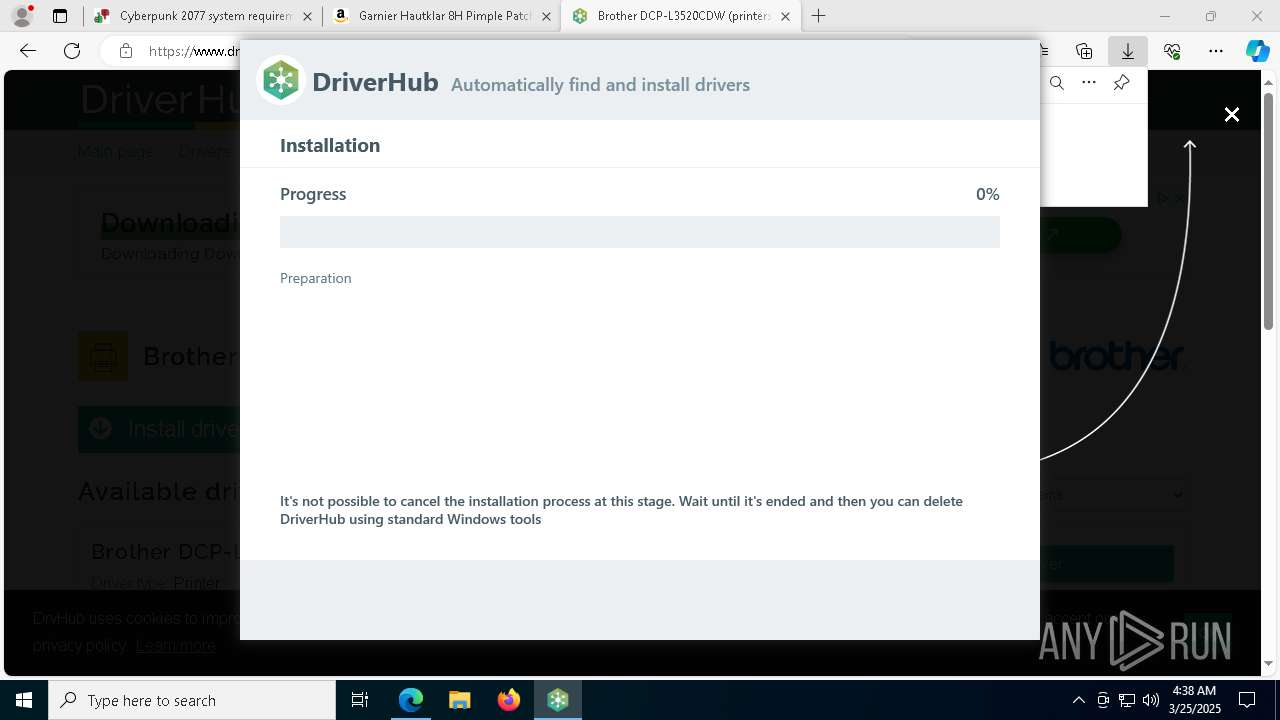Screen dimensions: 1280x720
Task: Click the DriverHub logo icon in installer
Action: 281,81
